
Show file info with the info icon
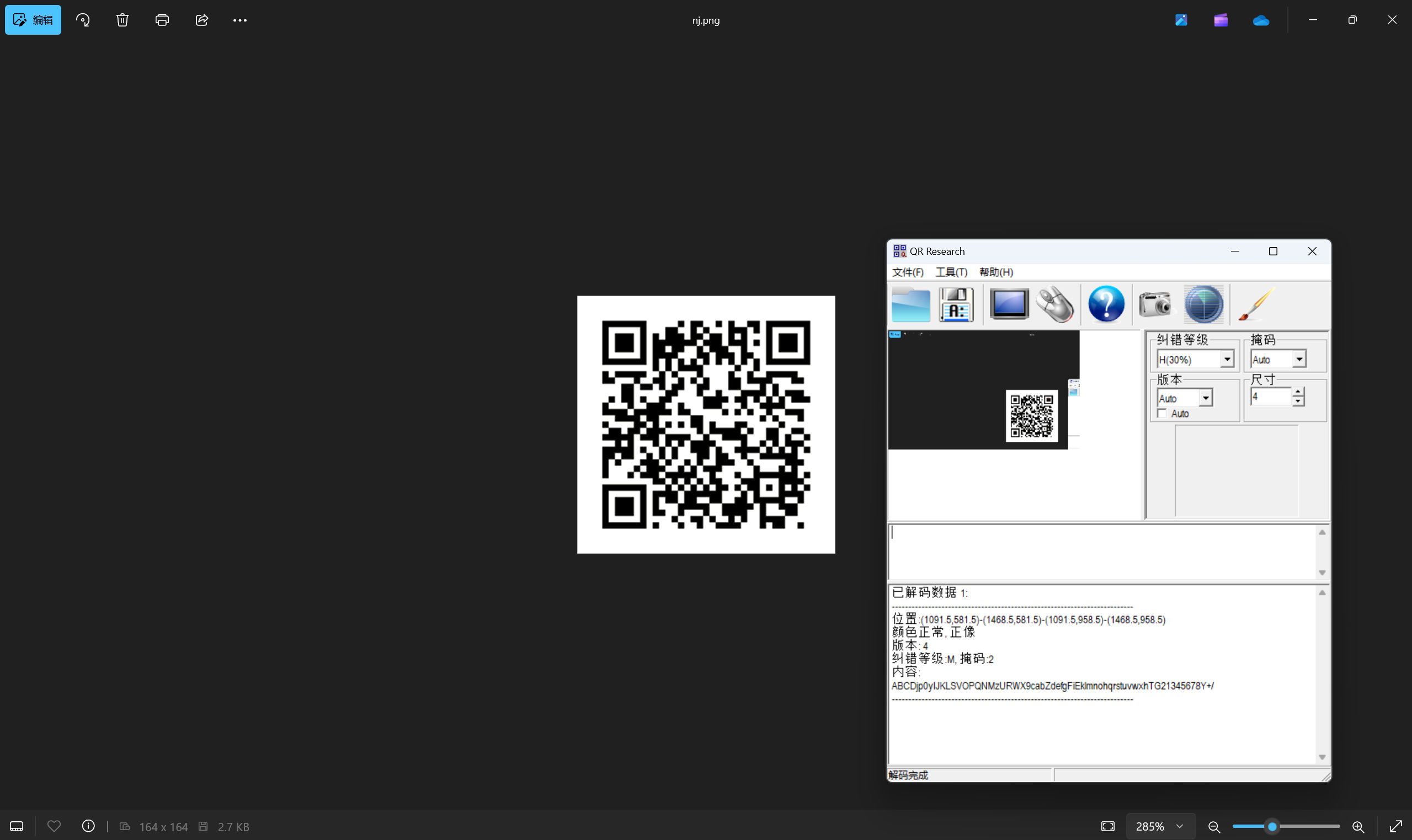tap(88, 826)
